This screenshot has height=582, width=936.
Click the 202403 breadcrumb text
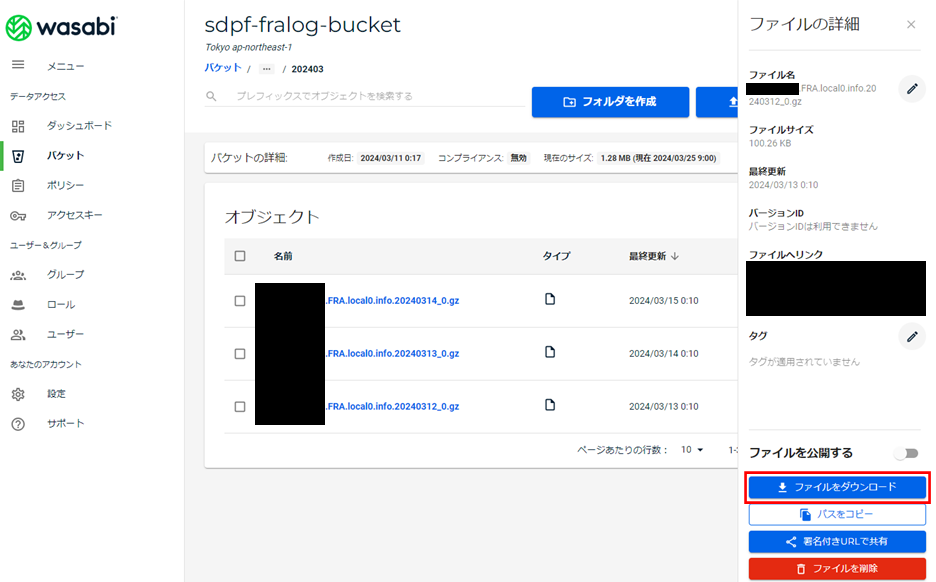(307, 69)
